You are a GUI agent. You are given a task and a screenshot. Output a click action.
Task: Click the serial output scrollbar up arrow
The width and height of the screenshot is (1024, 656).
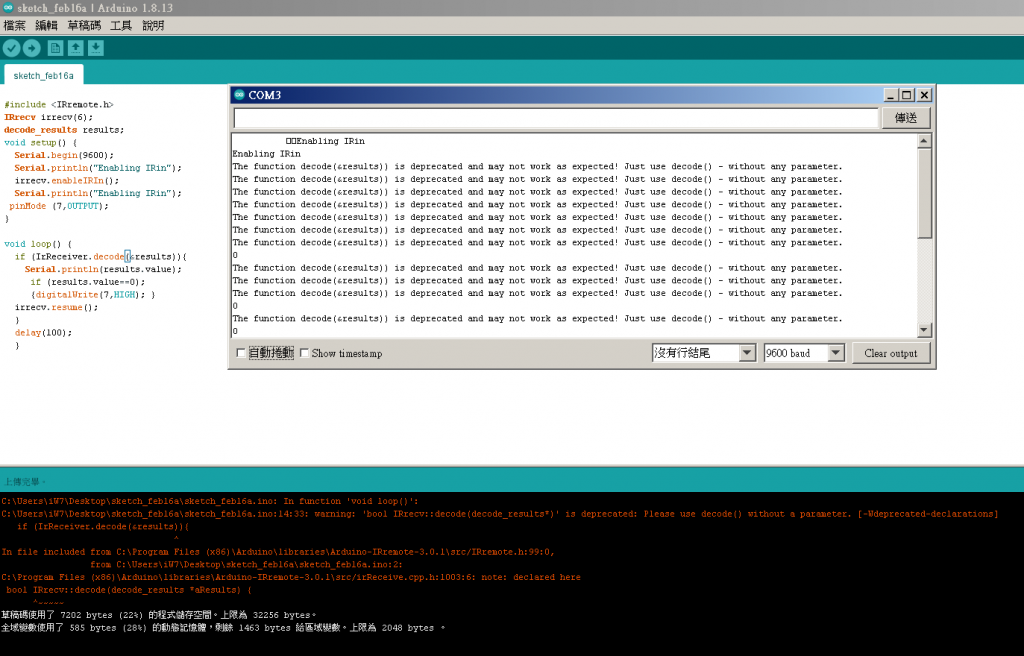[x=923, y=140]
